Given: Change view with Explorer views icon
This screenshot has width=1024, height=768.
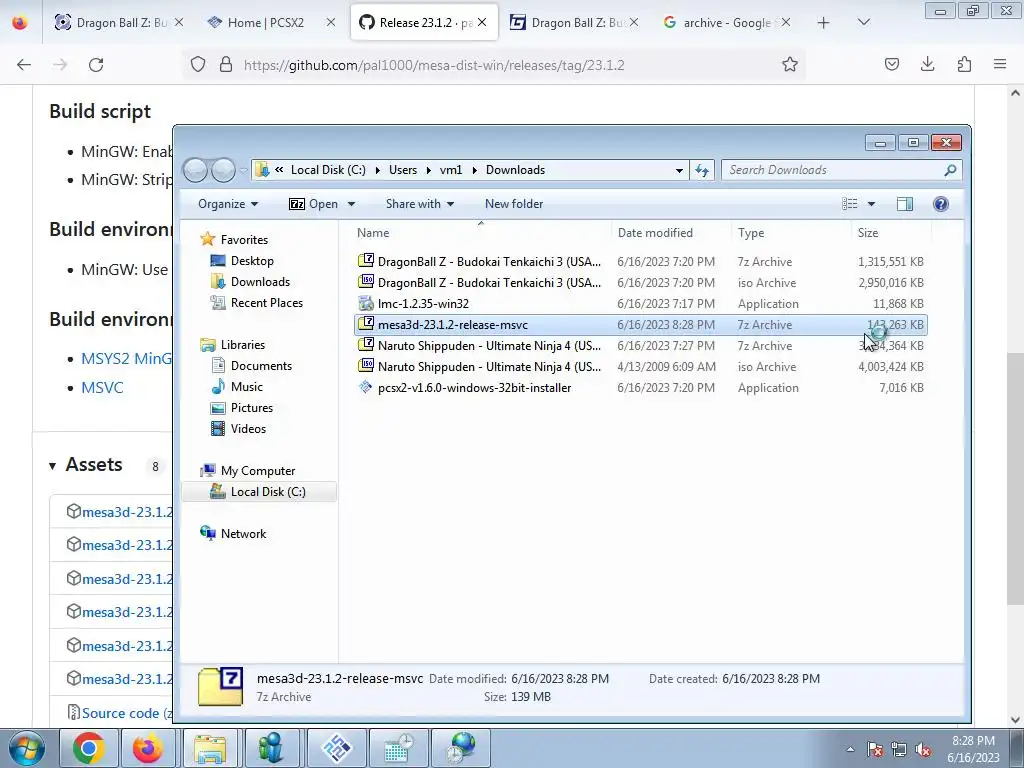Looking at the screenshot, I should [850, 204].
